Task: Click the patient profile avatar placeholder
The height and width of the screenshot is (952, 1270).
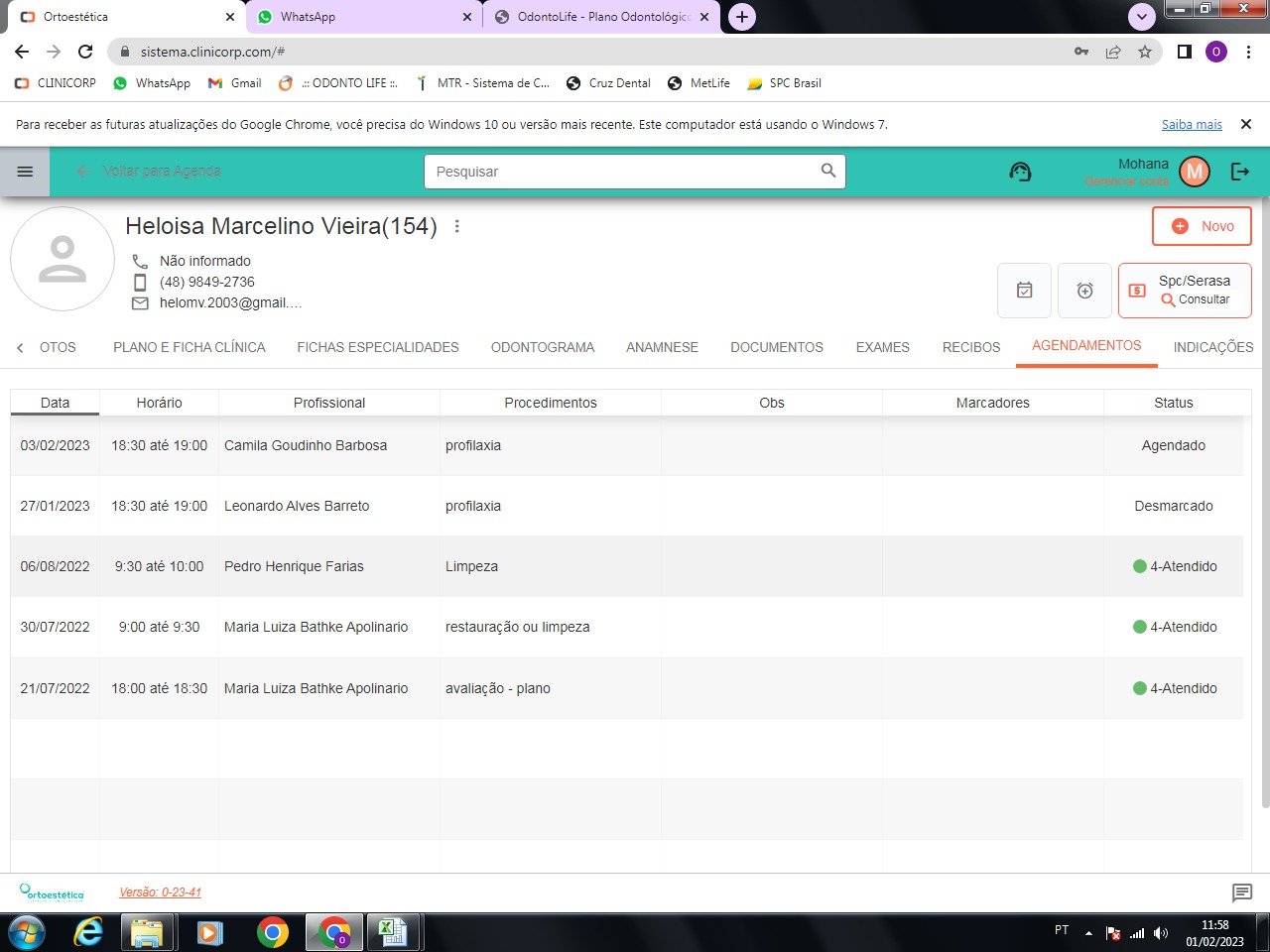Action: (63, 259)
